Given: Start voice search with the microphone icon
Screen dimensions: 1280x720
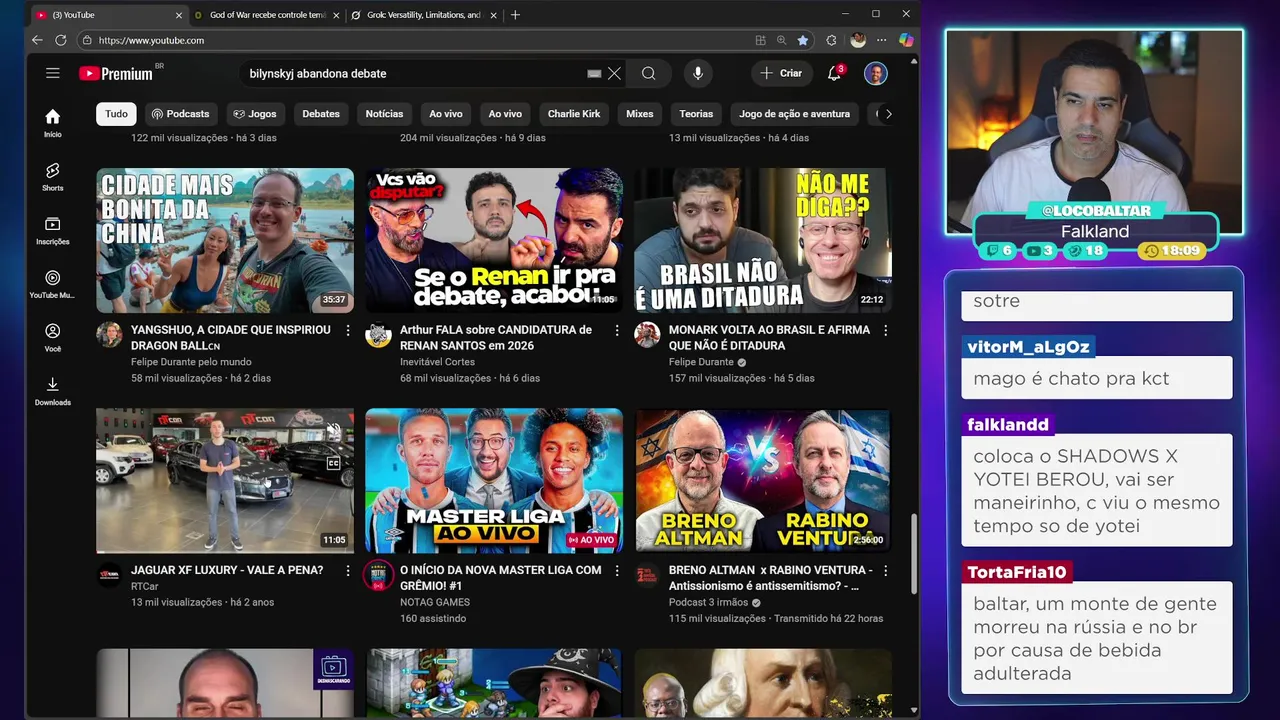Looking at the screenshot, I should click(698, 73).
